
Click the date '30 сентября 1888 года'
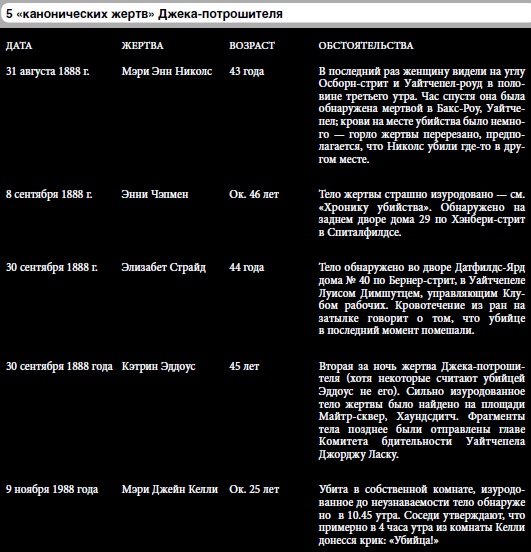[59, 366]
